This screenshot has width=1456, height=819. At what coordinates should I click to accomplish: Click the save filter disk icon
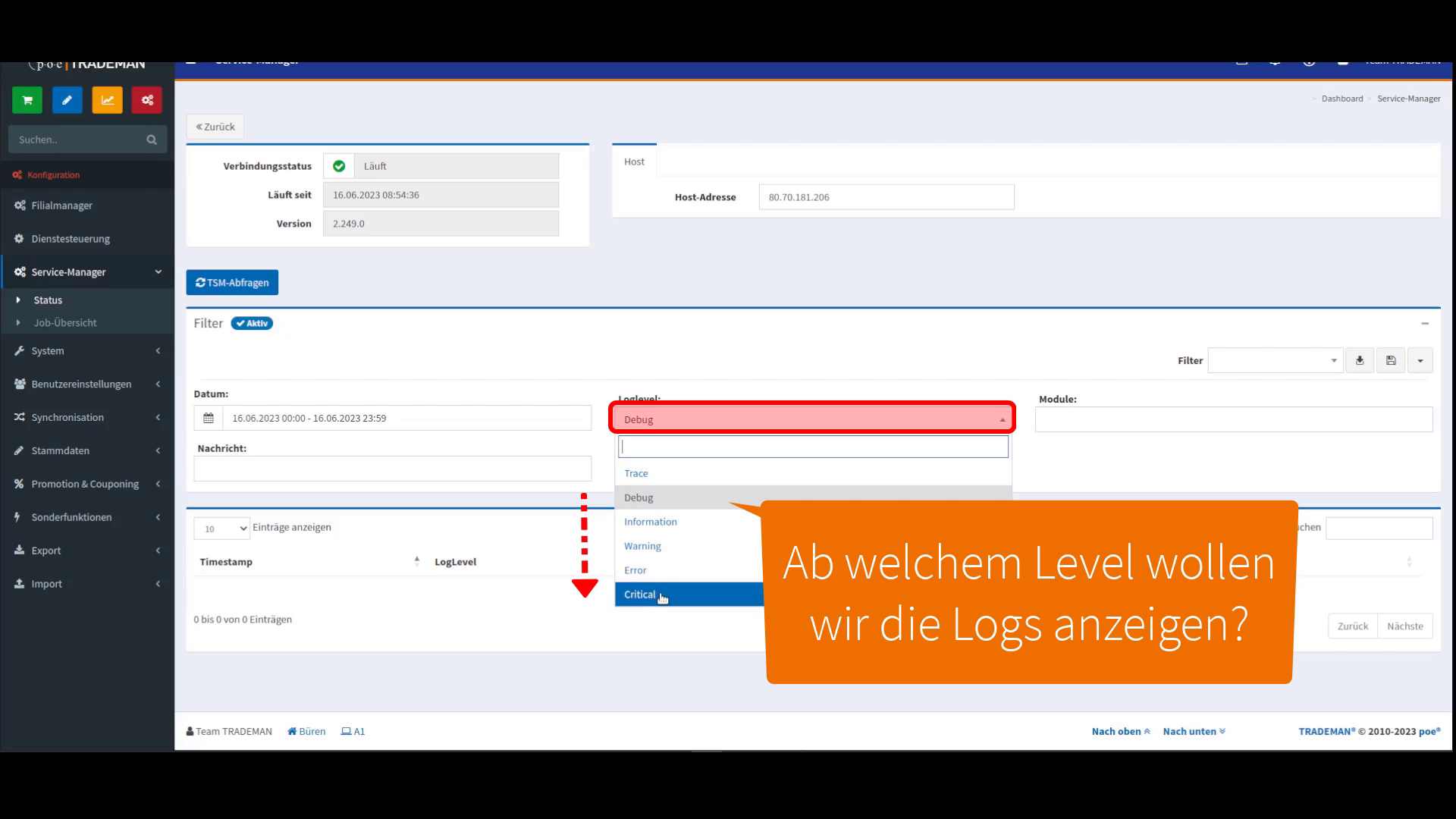(x=1391, y=361)
